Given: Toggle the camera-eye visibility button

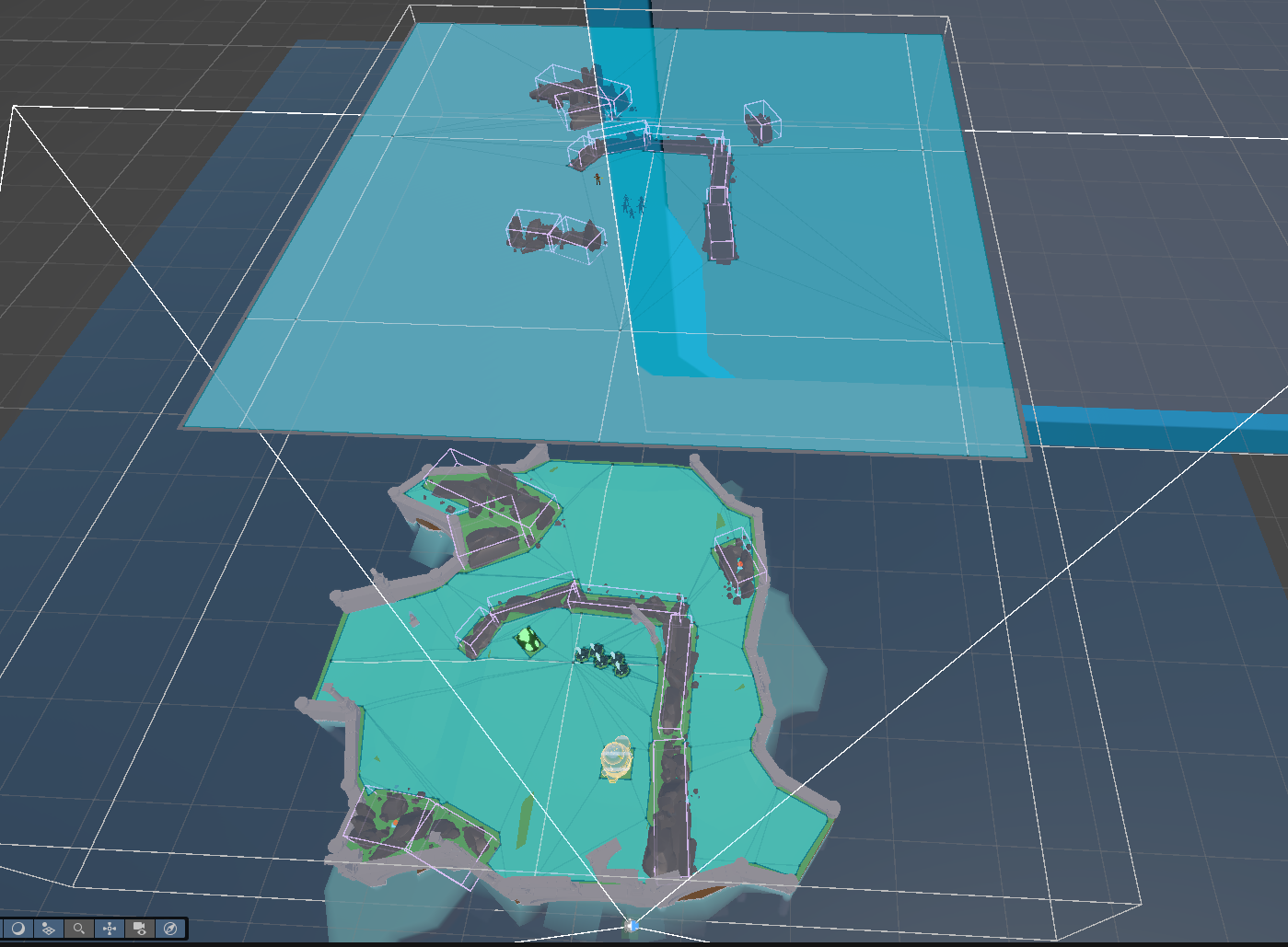Looking at the screenshot, I should [139, 930].
